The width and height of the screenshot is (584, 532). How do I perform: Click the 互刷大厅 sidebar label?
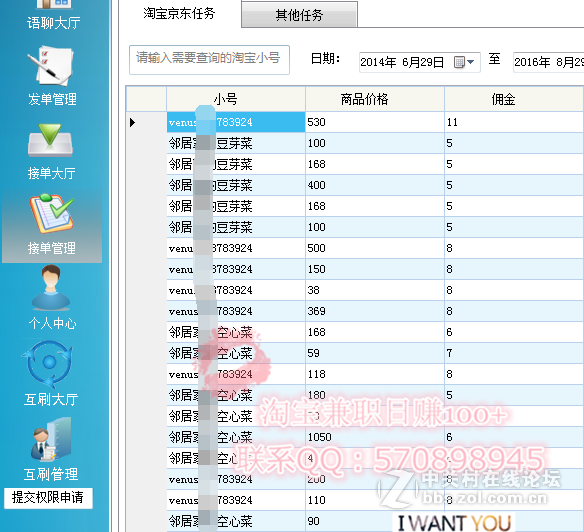tap(51, 399)
